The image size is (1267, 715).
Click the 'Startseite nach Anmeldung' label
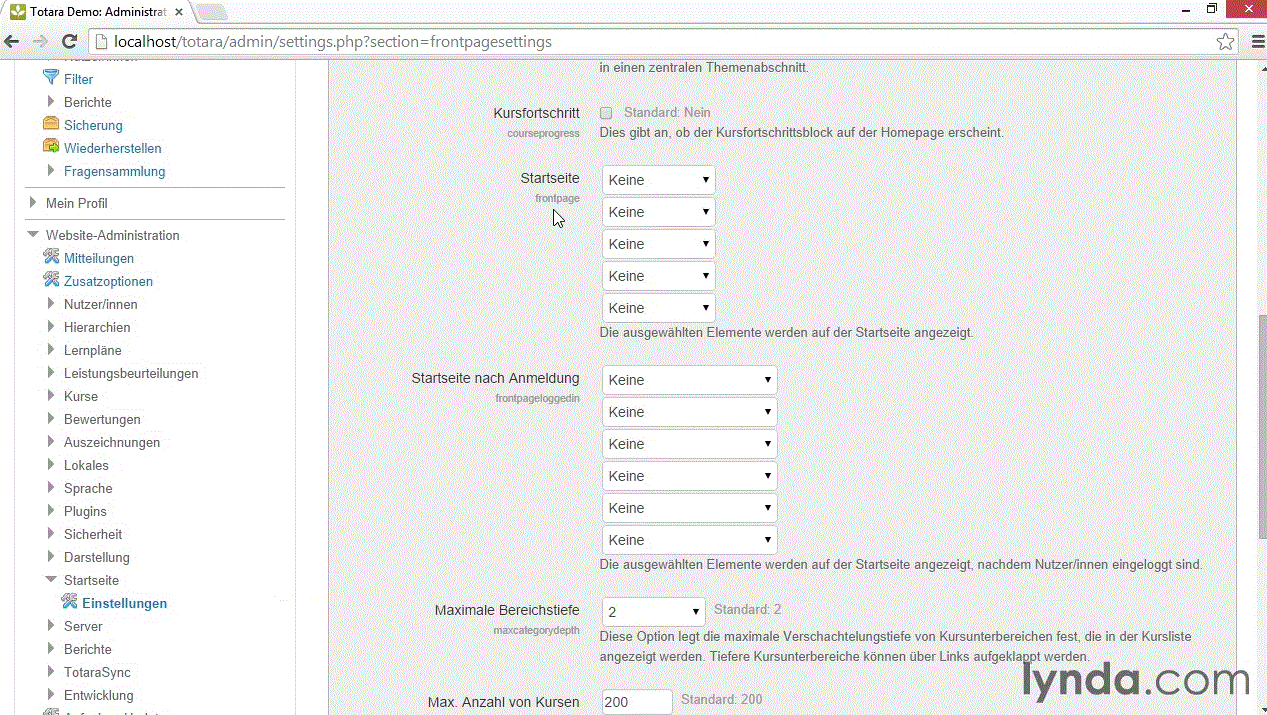[x=496, y=378]
